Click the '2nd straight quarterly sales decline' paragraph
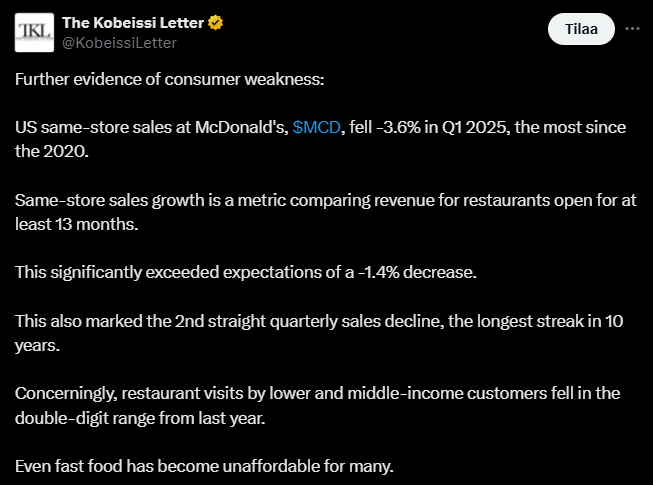This screenshot has height=485, width=653. [x=319, y=333]
